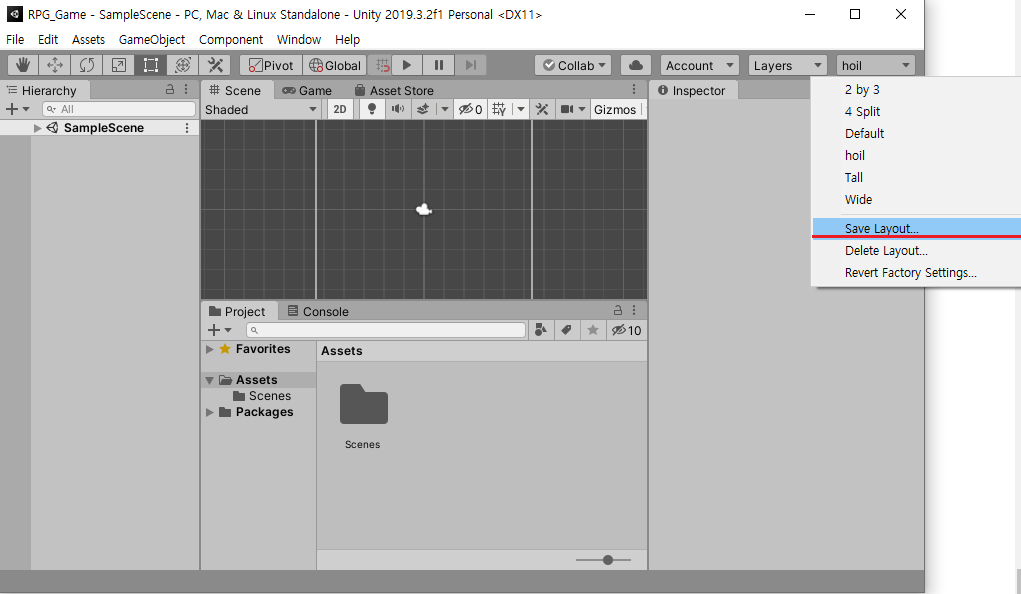The height and width of the screenshot is (594, 1021).
Task: Toggle scene audio speaker icon
Action: (397, 109)
